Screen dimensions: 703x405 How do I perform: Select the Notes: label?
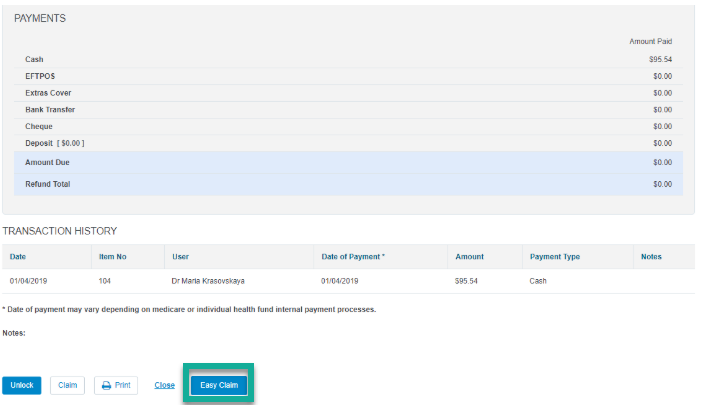pos(14,333)
